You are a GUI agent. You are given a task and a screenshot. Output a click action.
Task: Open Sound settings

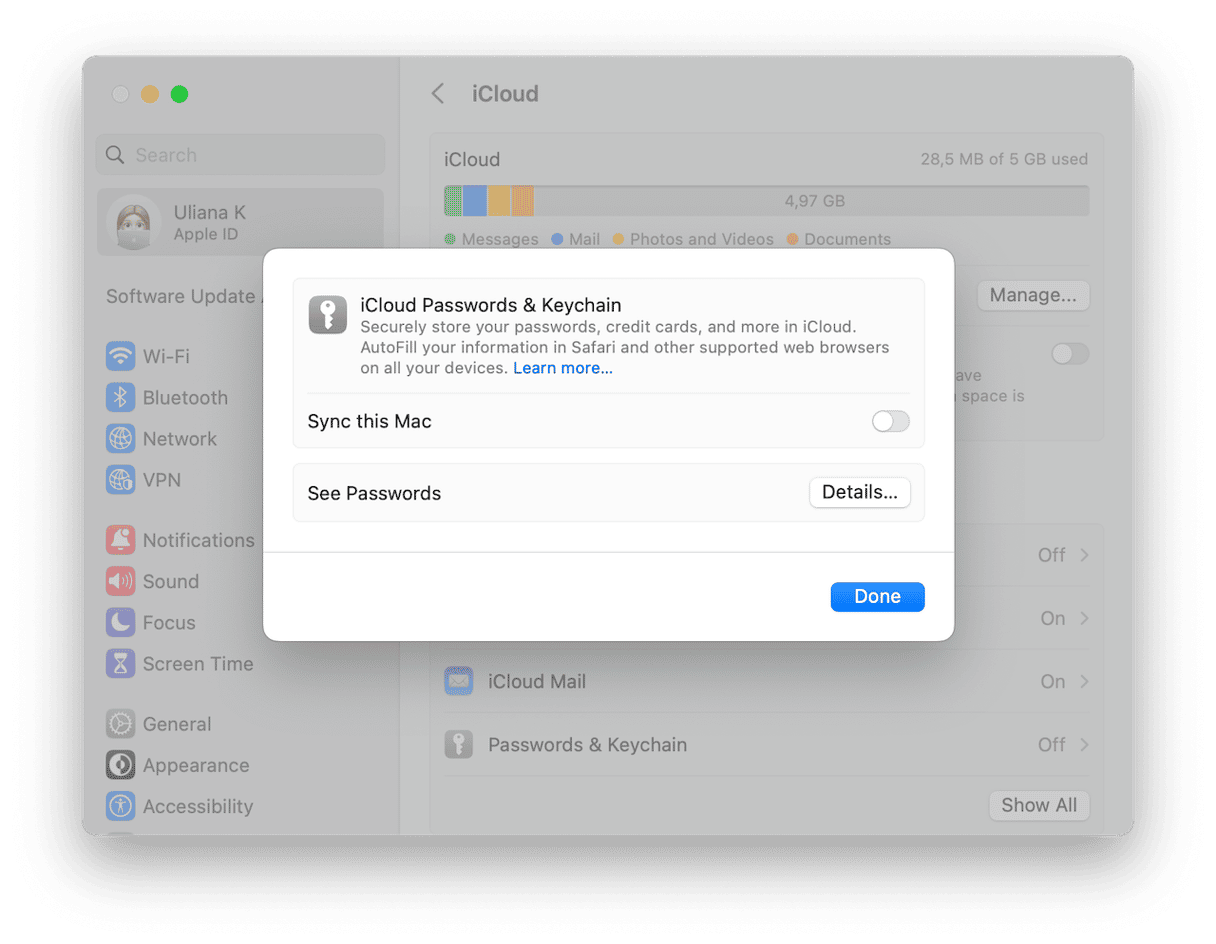point(170,581)
